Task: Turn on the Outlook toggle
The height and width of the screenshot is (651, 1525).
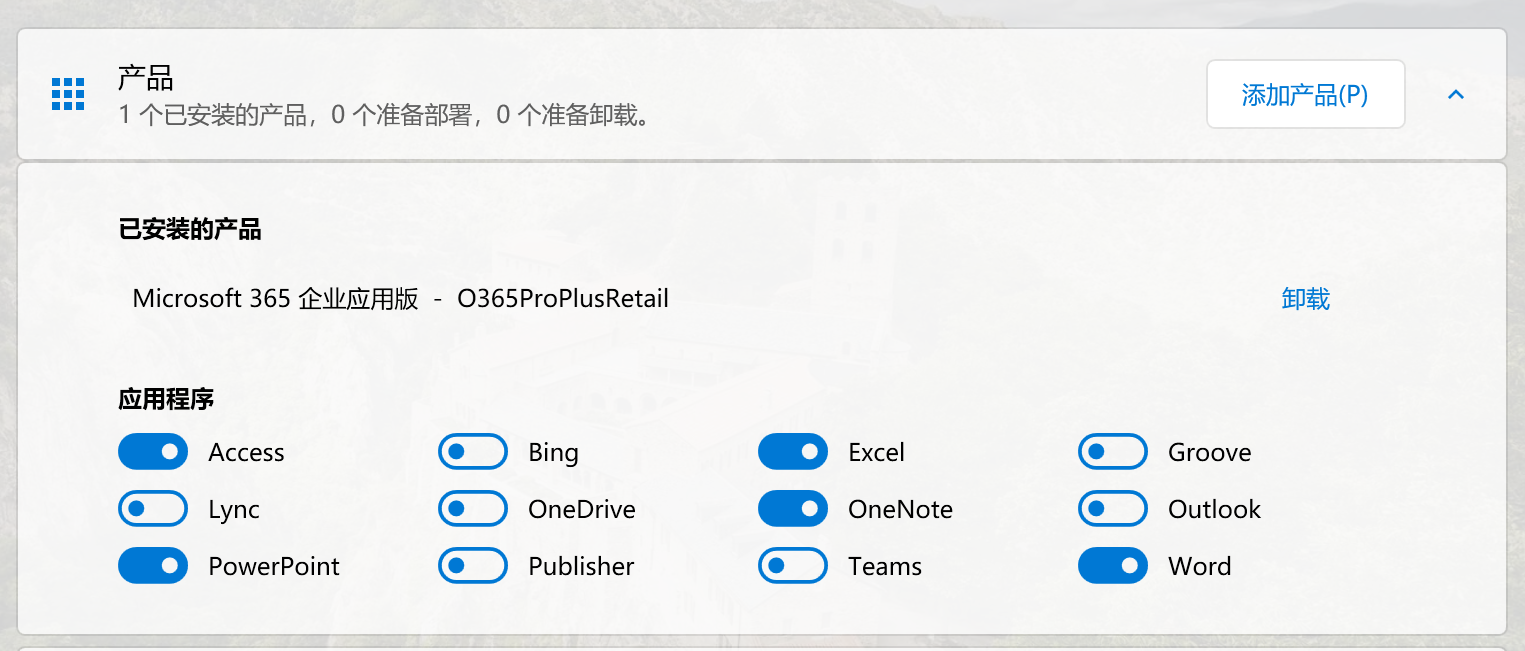Action: (1113, 509)
